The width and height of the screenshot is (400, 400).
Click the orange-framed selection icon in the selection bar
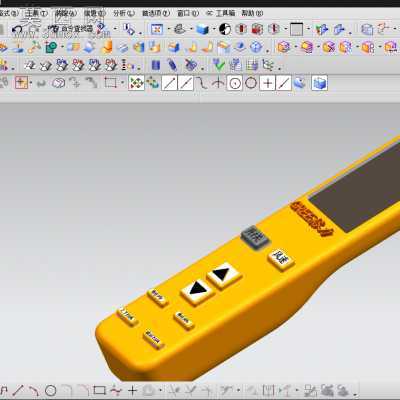point(21,82)
